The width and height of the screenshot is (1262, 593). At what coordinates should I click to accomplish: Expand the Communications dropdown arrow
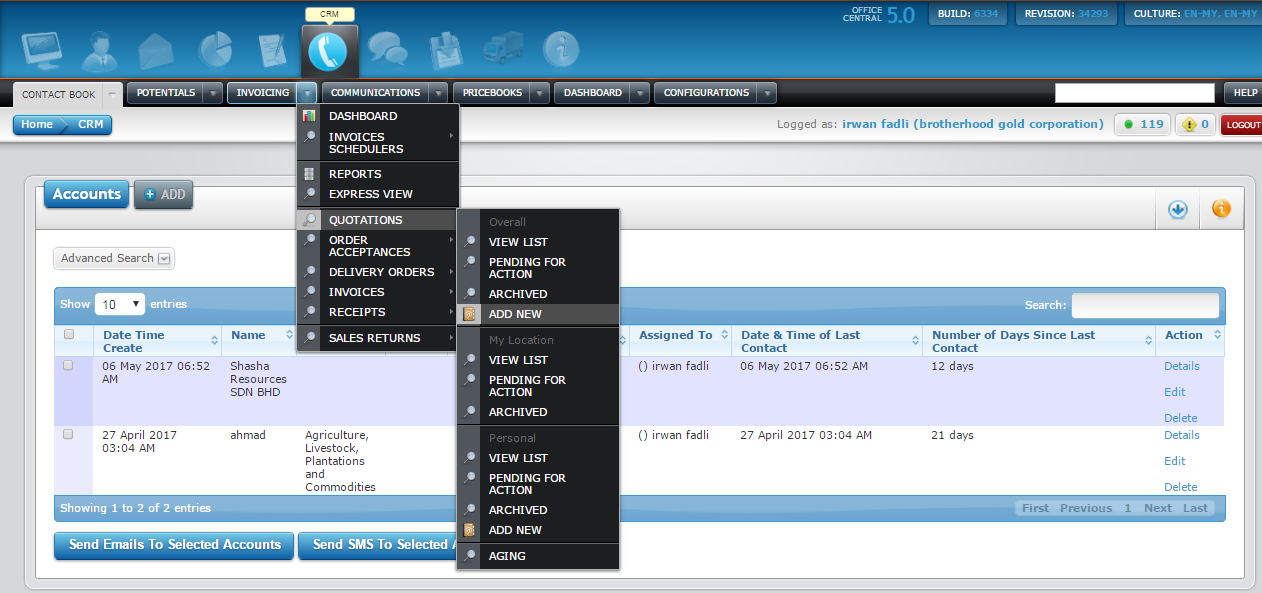439,93
